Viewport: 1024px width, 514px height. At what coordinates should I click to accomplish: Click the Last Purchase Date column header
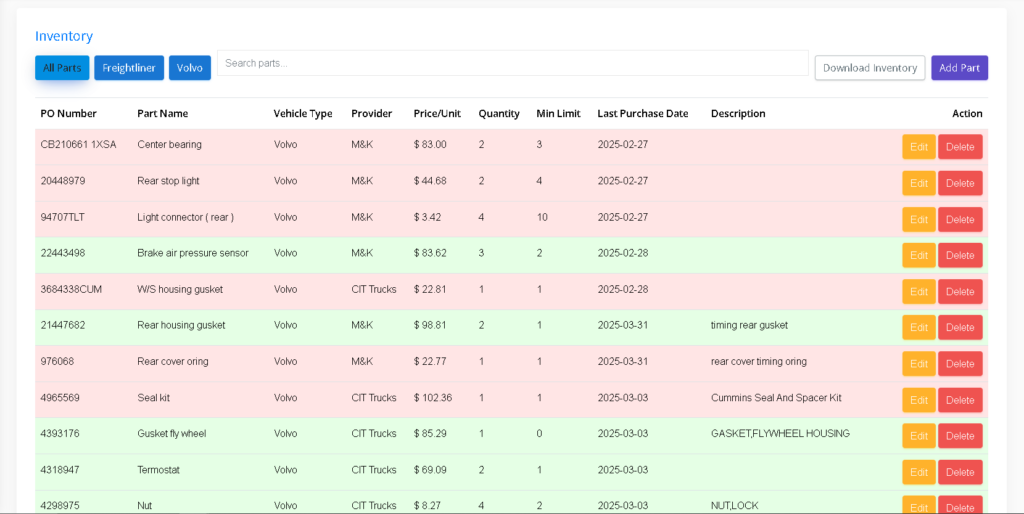(643, 114)
